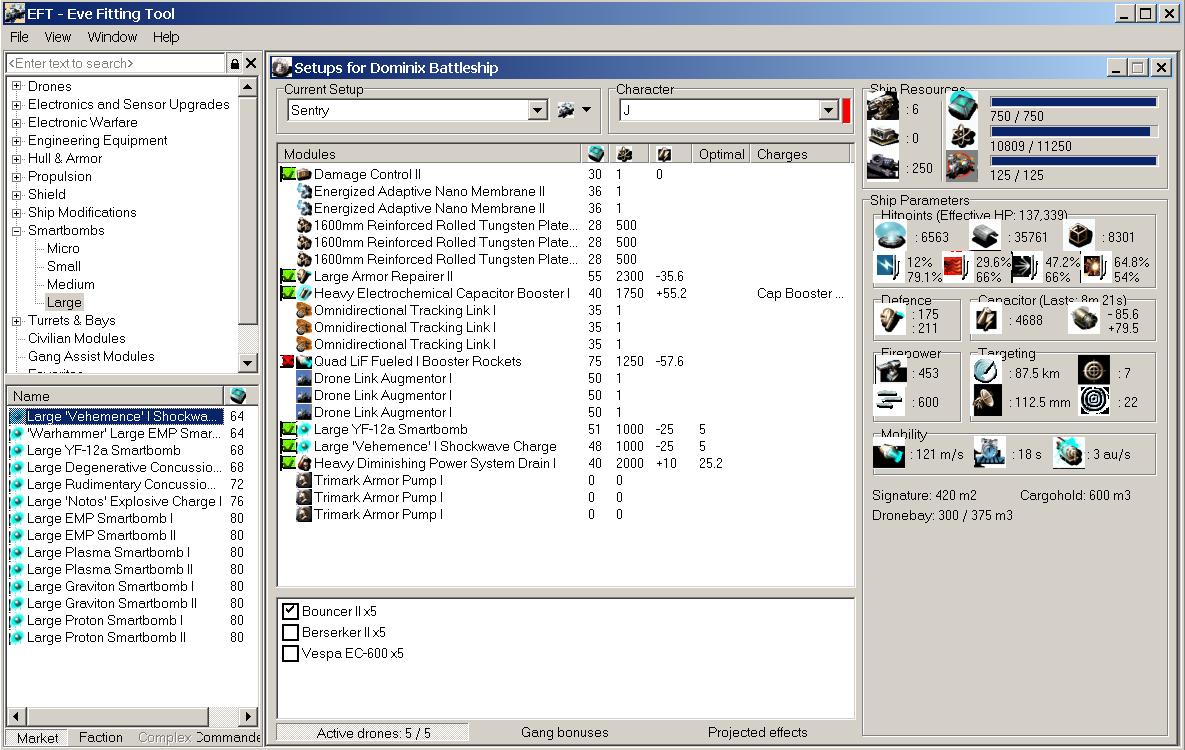Switch to the Faction tab
Viewport: 1185px width, 750px height.
[x=100, y=737]
